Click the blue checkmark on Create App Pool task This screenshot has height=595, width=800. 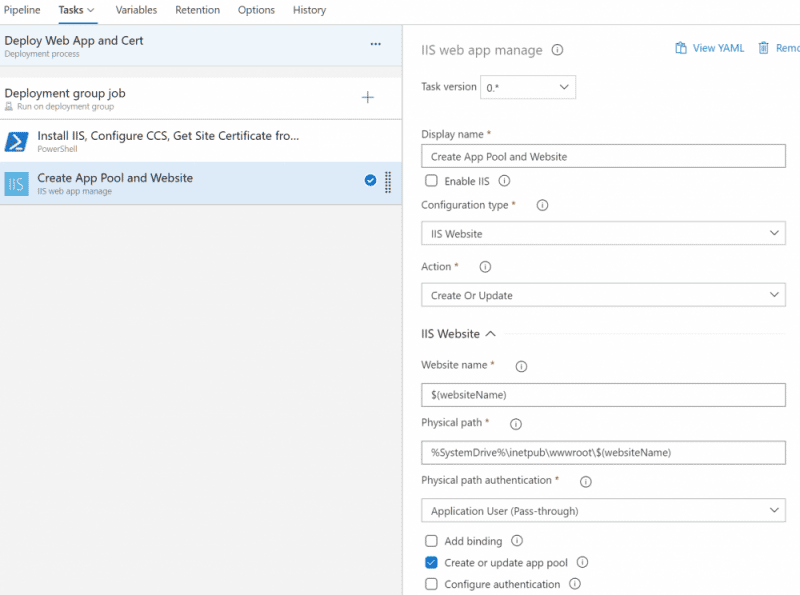pyautogui.click(x=370, y=180)
